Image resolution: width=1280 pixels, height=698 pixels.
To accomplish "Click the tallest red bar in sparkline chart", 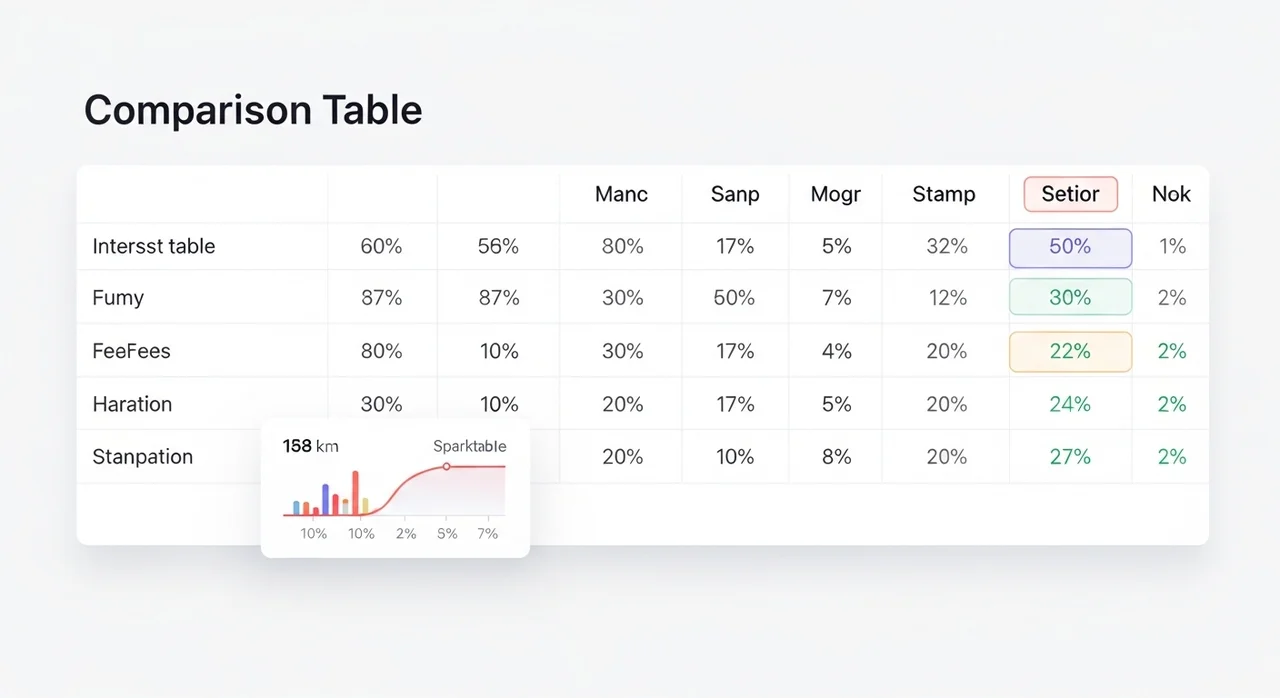I will point(355,492).
